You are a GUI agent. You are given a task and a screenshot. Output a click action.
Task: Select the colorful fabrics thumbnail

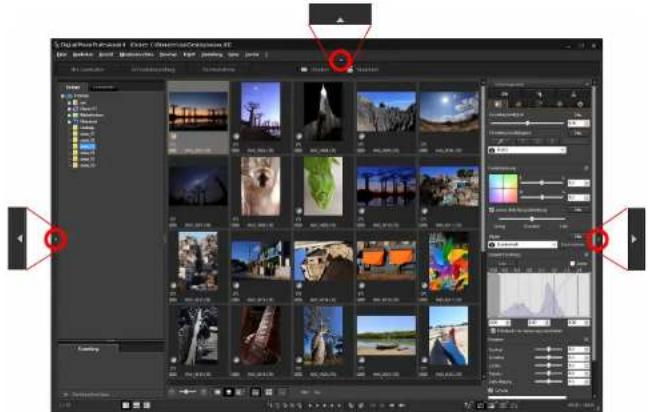pyautogui.click(x=448, y=262)
